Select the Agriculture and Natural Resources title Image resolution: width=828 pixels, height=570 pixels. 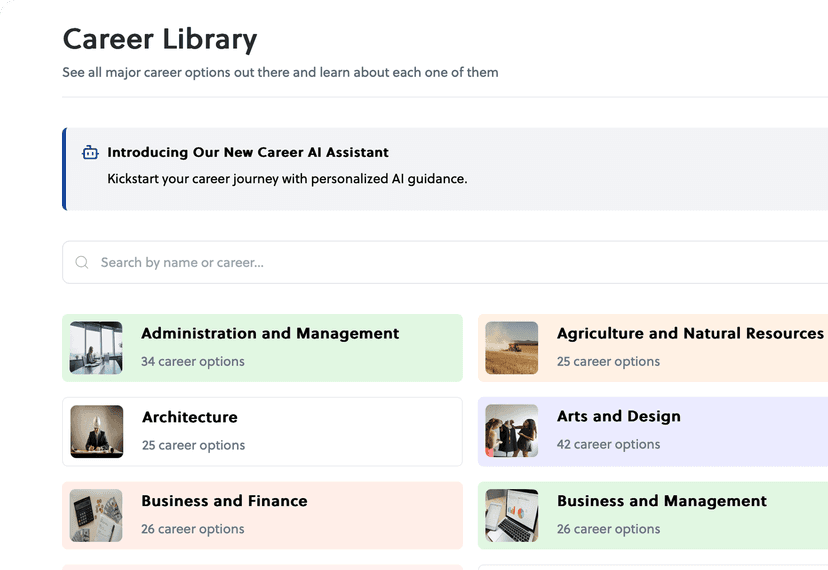pyautogui.click(x=690, y=334)
